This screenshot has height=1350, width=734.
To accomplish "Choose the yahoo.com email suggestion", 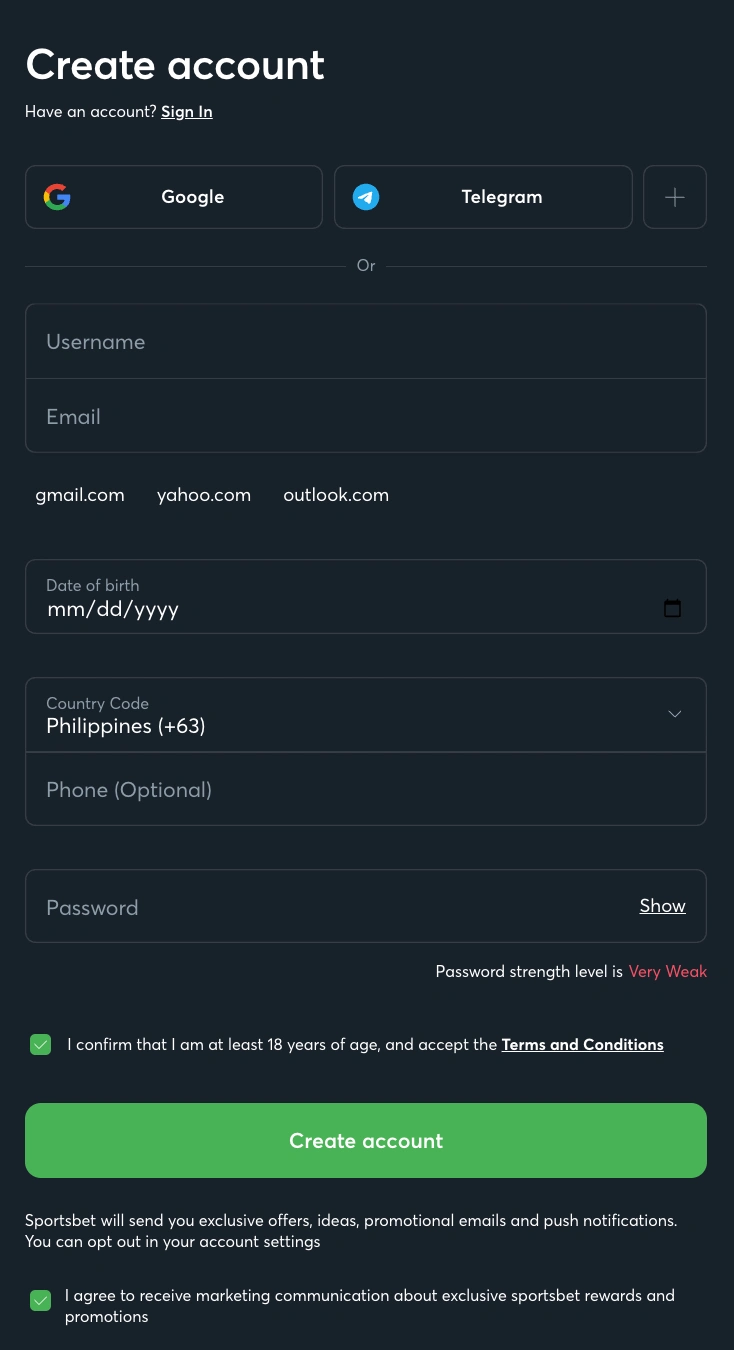I will [204, 495].
